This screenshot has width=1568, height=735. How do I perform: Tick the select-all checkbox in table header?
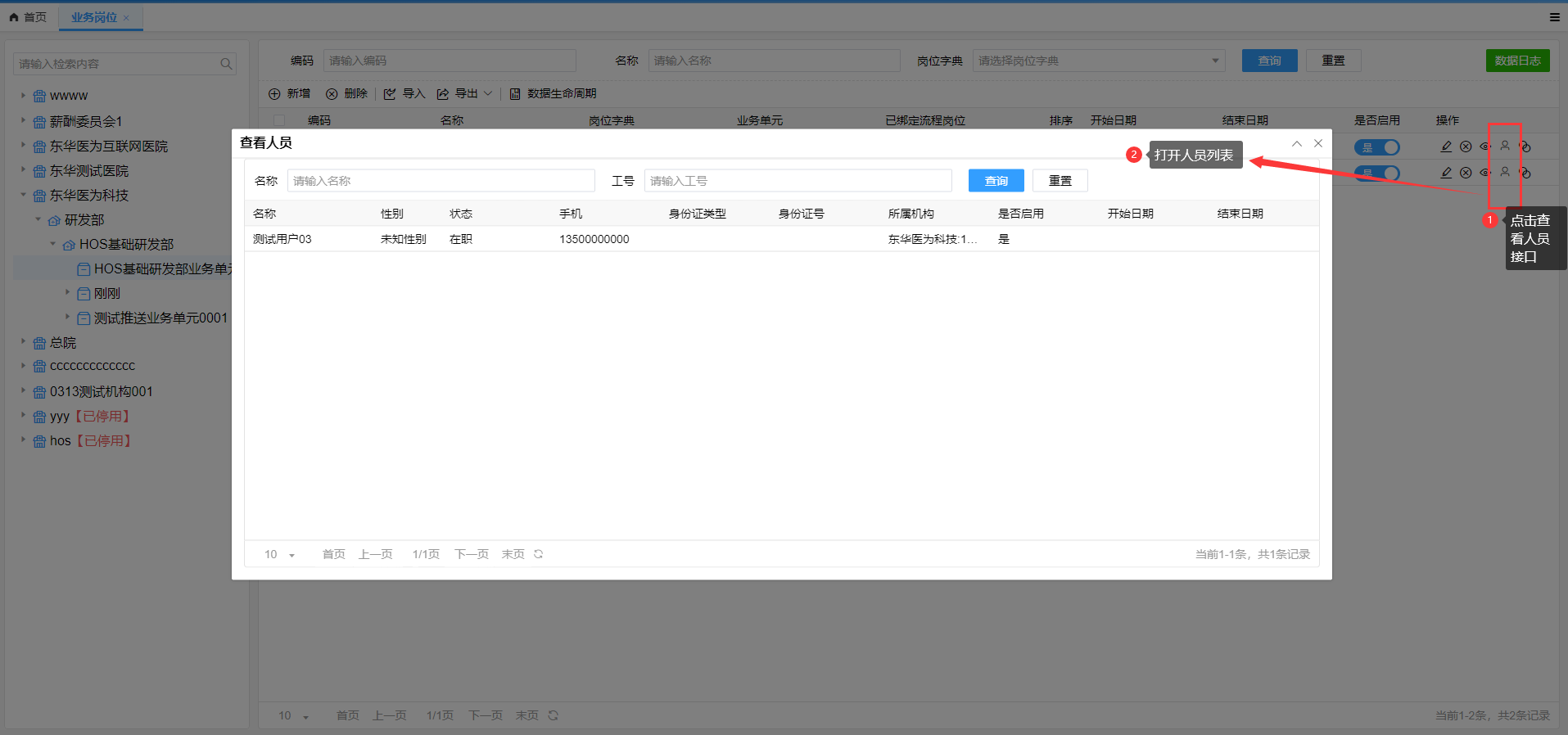(279, 120)
